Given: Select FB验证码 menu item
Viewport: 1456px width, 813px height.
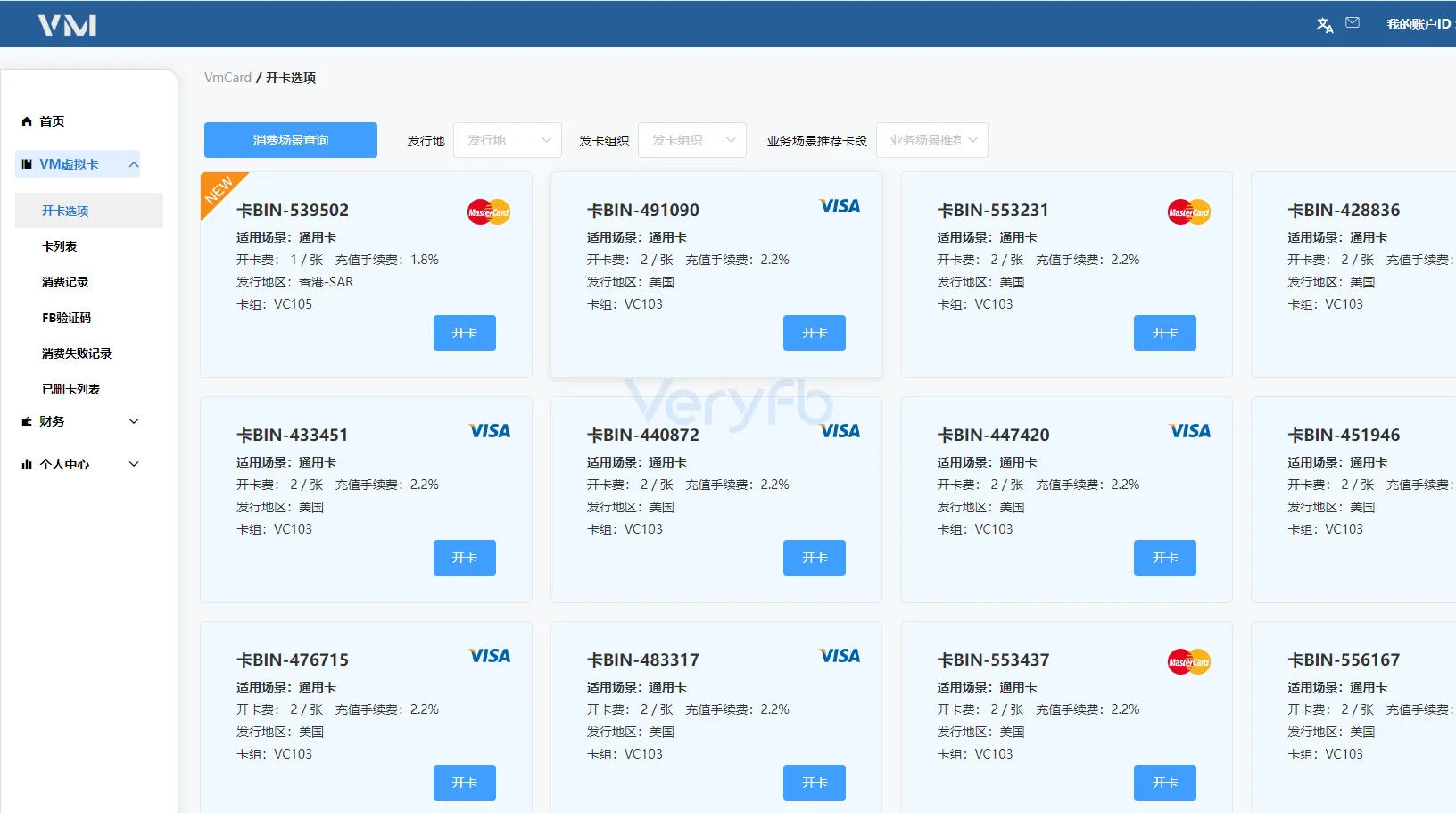Looking at the screenshot, I should coord(67,318).
